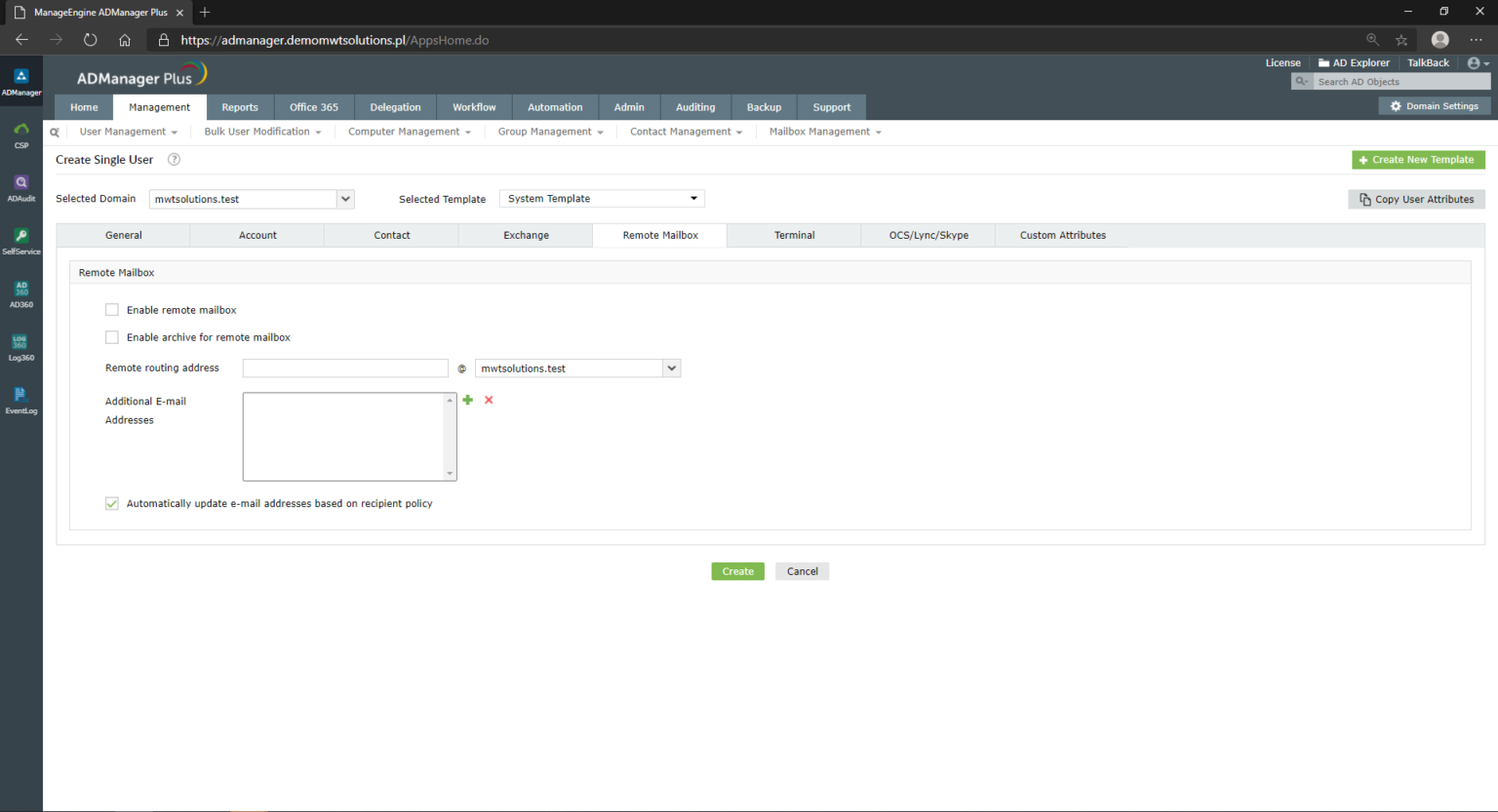The width and height of the screenshot is (1498, 812).
Task: Click the Create New Template button
Action: (x=1418, y=160)
